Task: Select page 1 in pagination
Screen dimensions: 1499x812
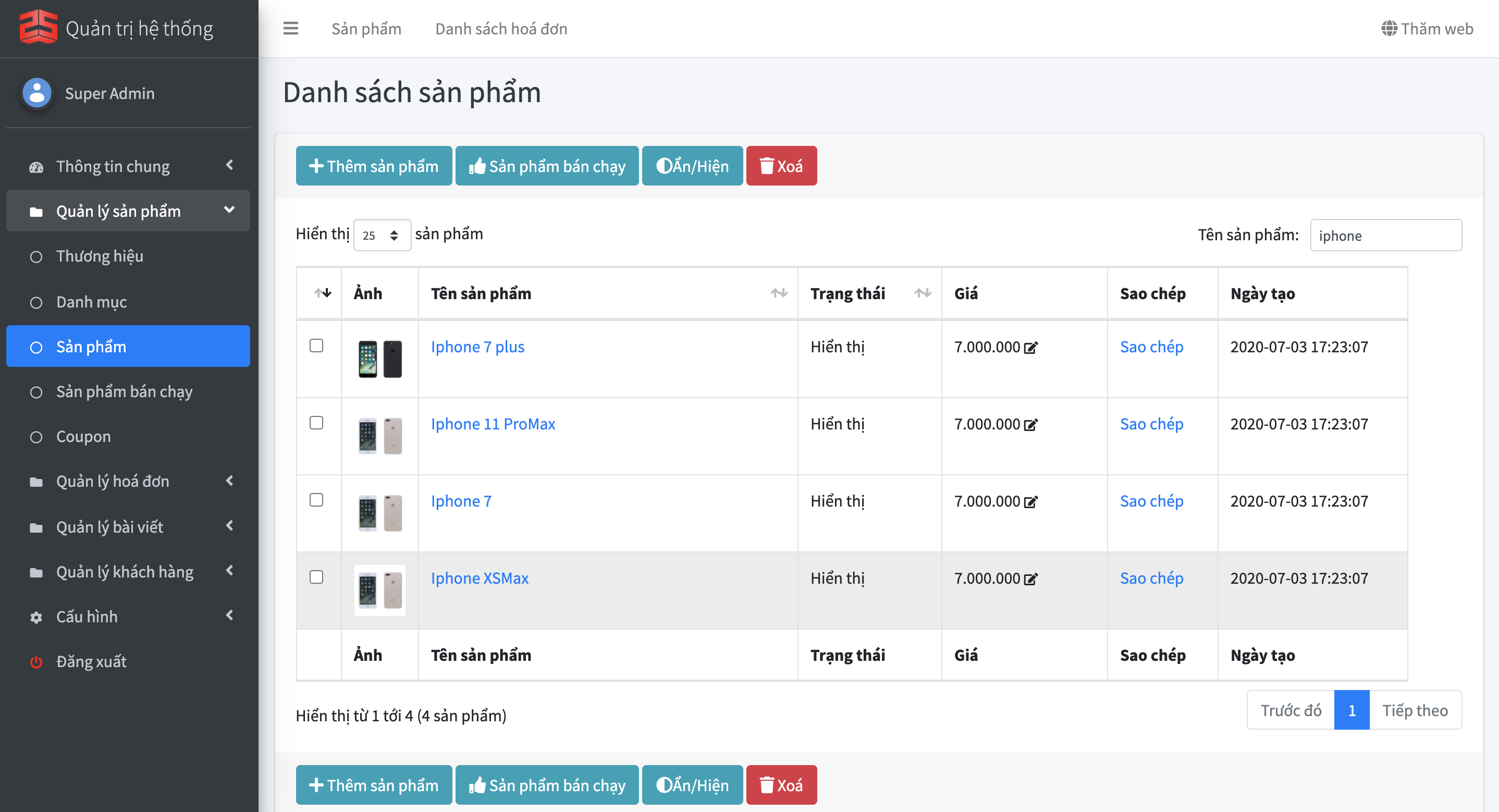Action: coord(1352,710)
